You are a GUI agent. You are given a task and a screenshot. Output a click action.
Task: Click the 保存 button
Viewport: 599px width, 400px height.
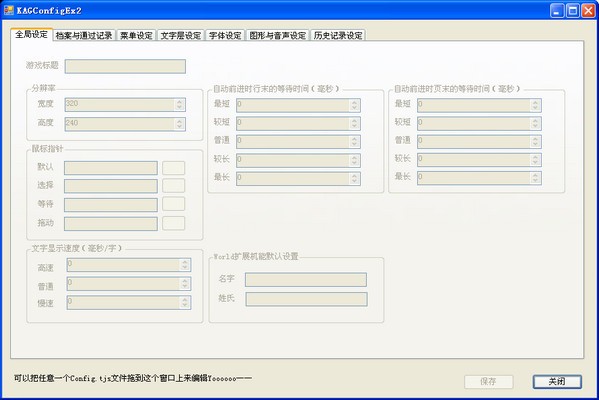point(489,381)
